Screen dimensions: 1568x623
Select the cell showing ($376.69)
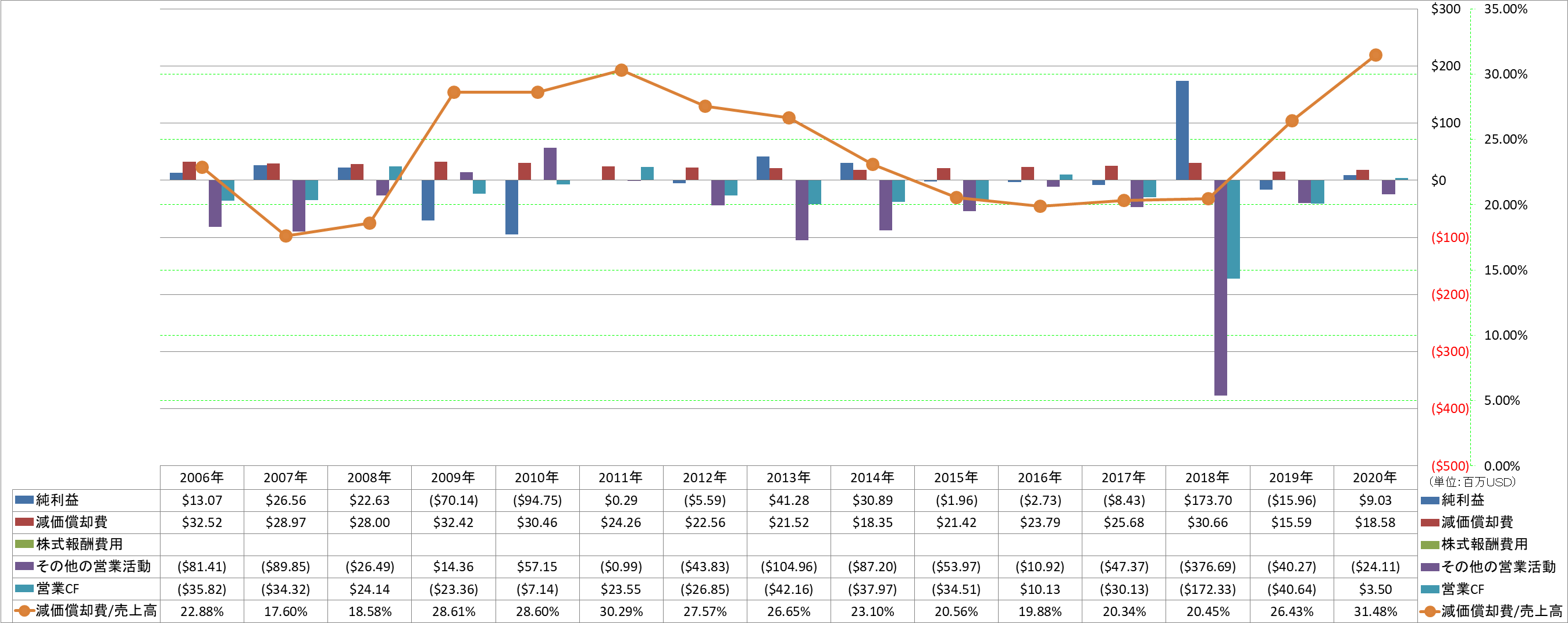(x=1207, y=567)
